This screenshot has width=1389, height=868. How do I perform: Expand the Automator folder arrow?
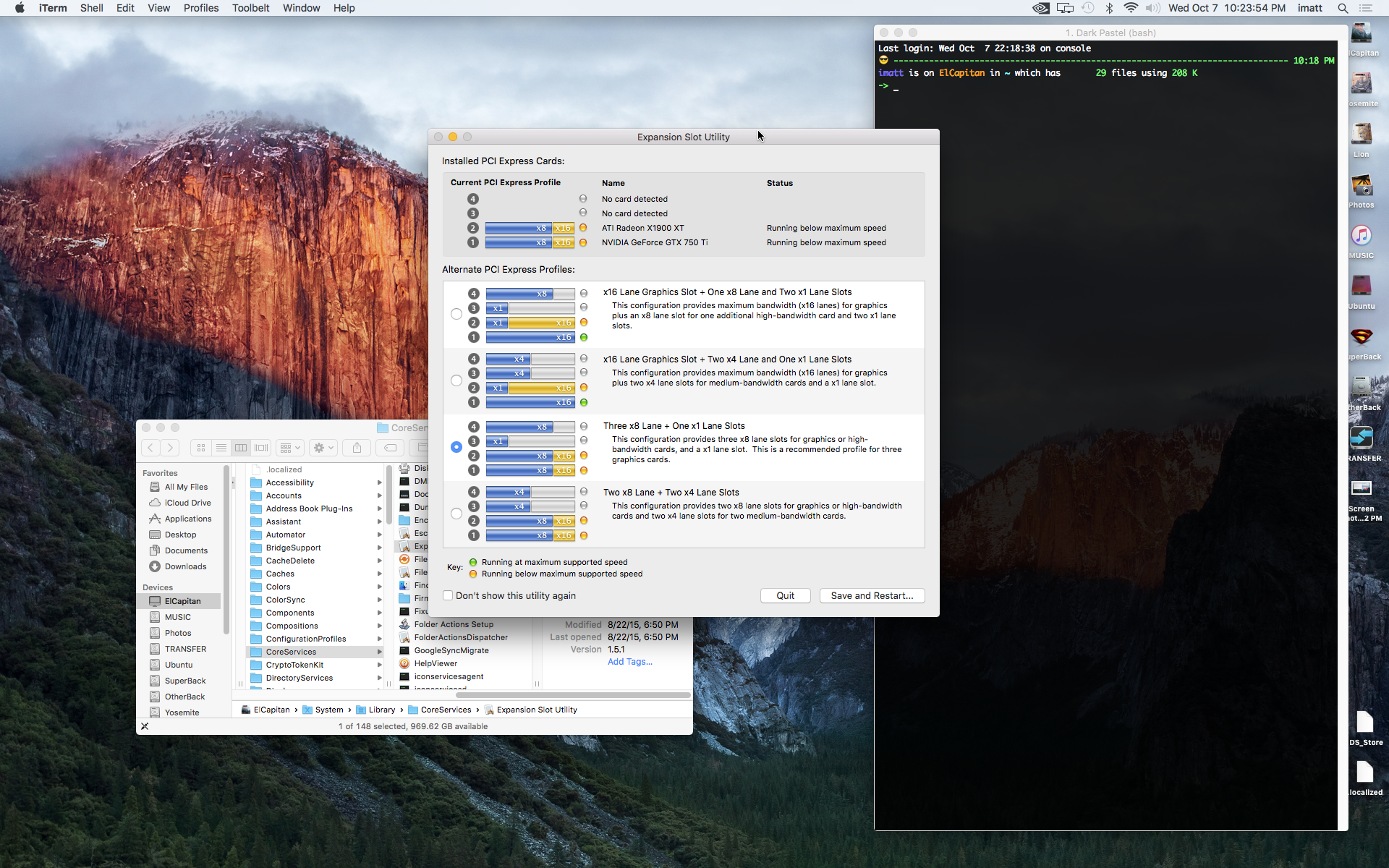380,535
